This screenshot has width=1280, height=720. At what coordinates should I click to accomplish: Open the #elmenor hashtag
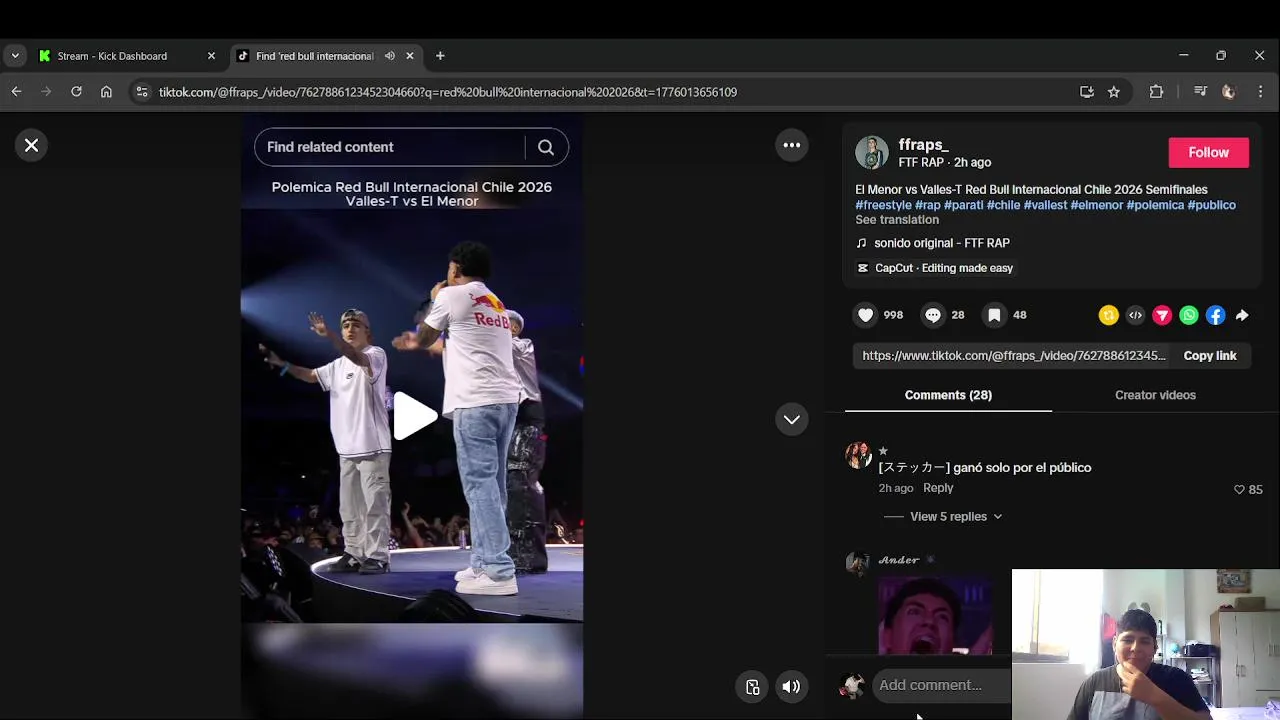click(x=1097, y=205)
